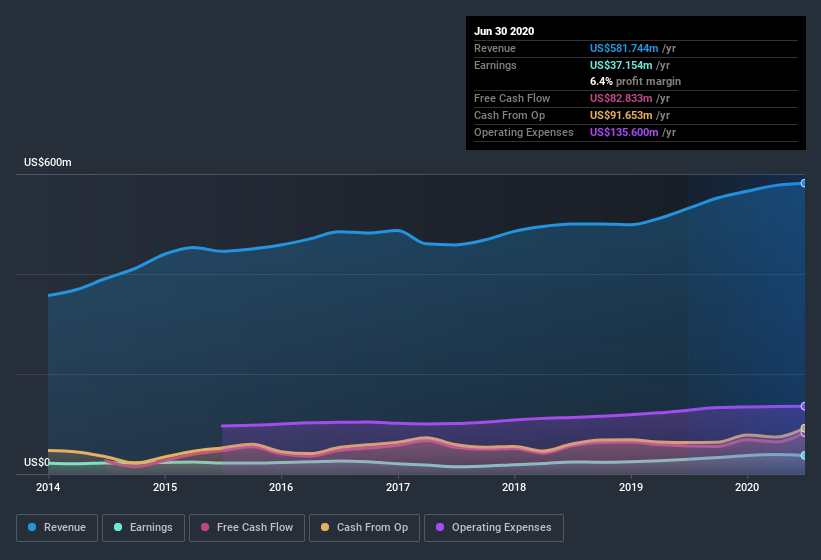
Task: Click the 2015 x-axis label
Action: (x=165, y=487)
